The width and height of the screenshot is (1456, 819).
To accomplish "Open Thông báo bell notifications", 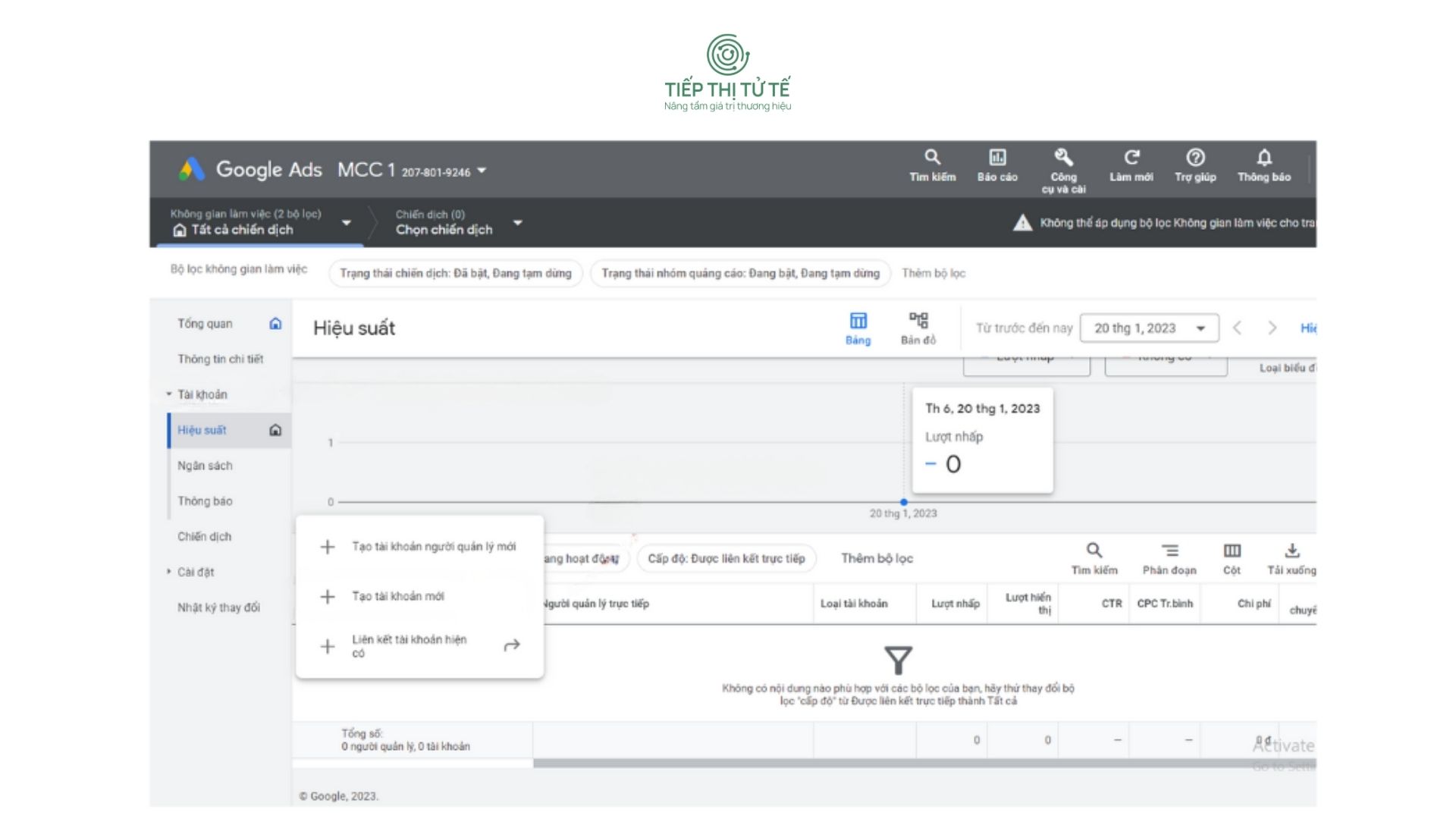I will [x=1263, y=158].
